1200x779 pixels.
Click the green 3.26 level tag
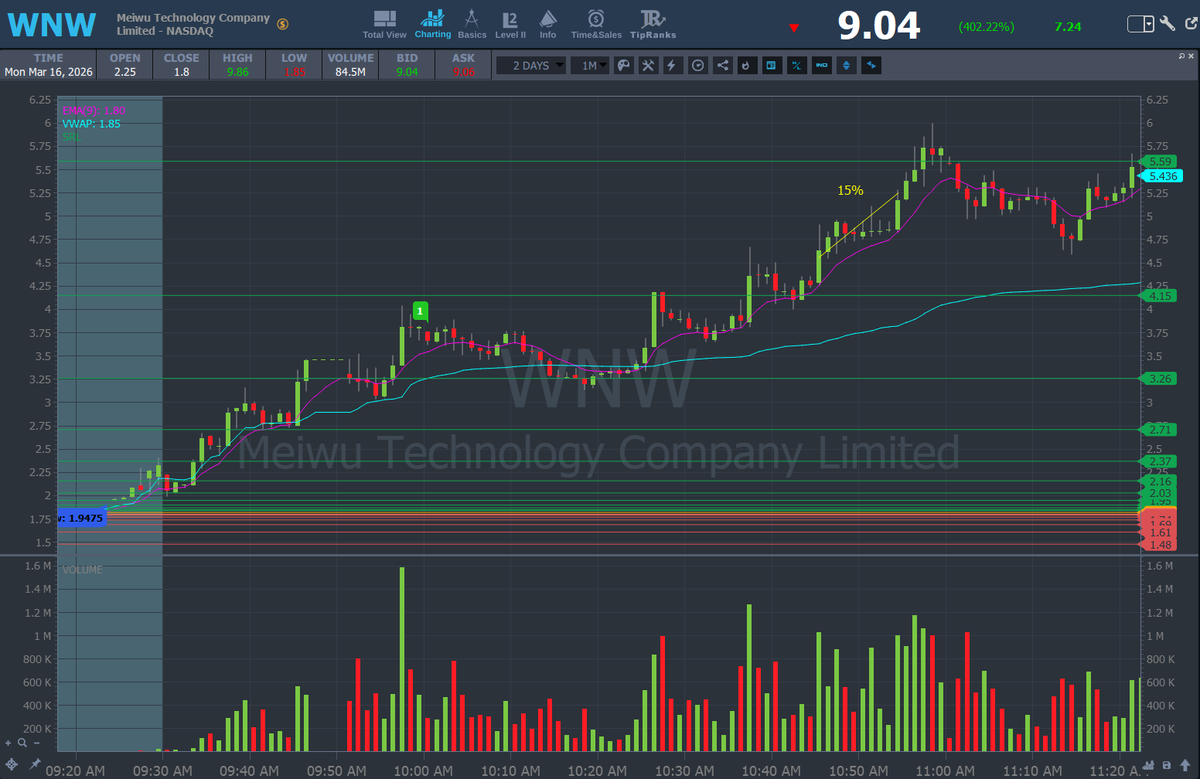1159,378
